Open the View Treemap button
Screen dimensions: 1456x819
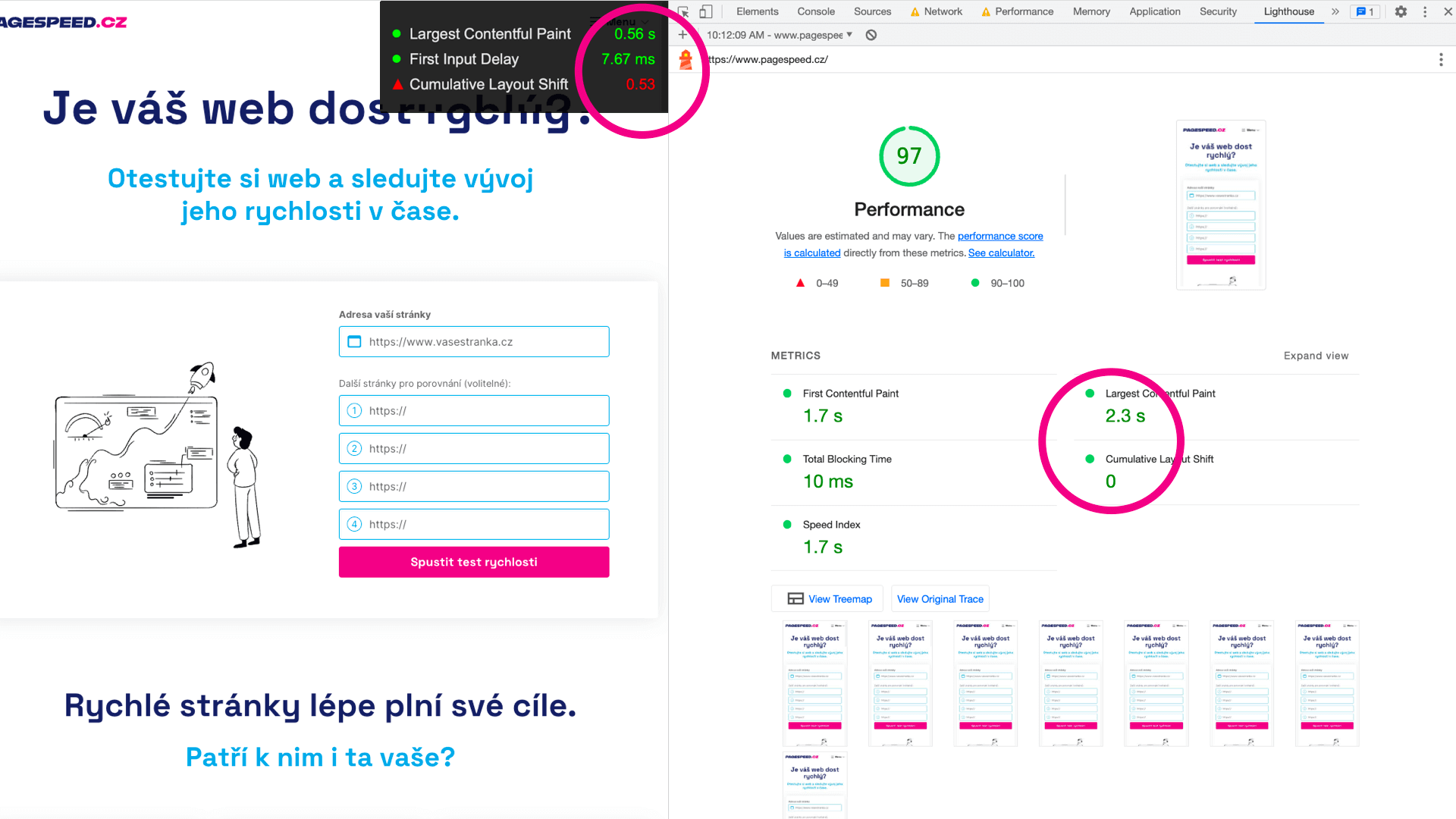click(827, 598)
